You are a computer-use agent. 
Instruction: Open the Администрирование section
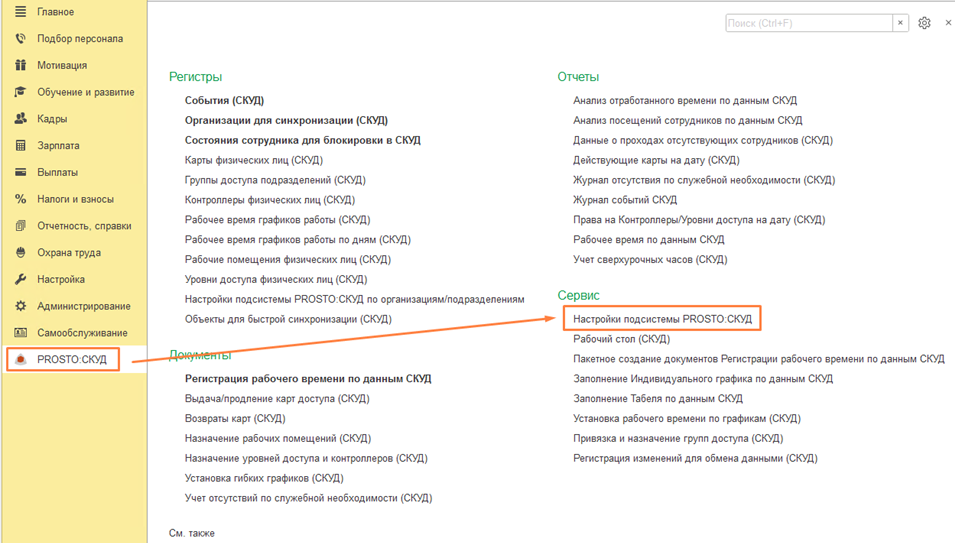click(83, 306)
